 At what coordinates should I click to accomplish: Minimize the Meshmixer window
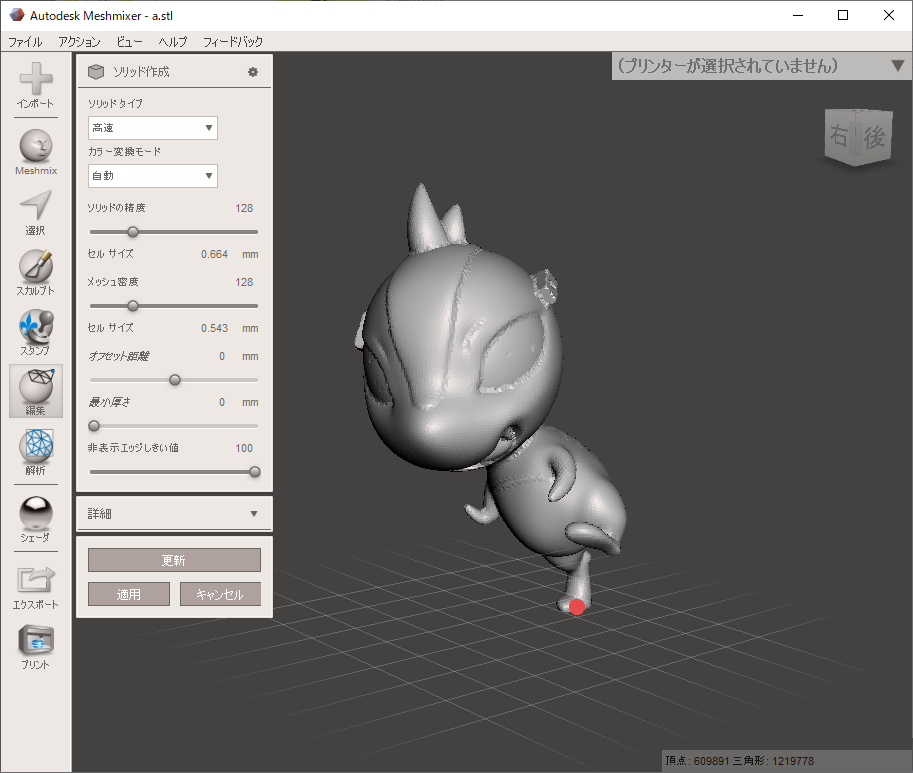798,15
